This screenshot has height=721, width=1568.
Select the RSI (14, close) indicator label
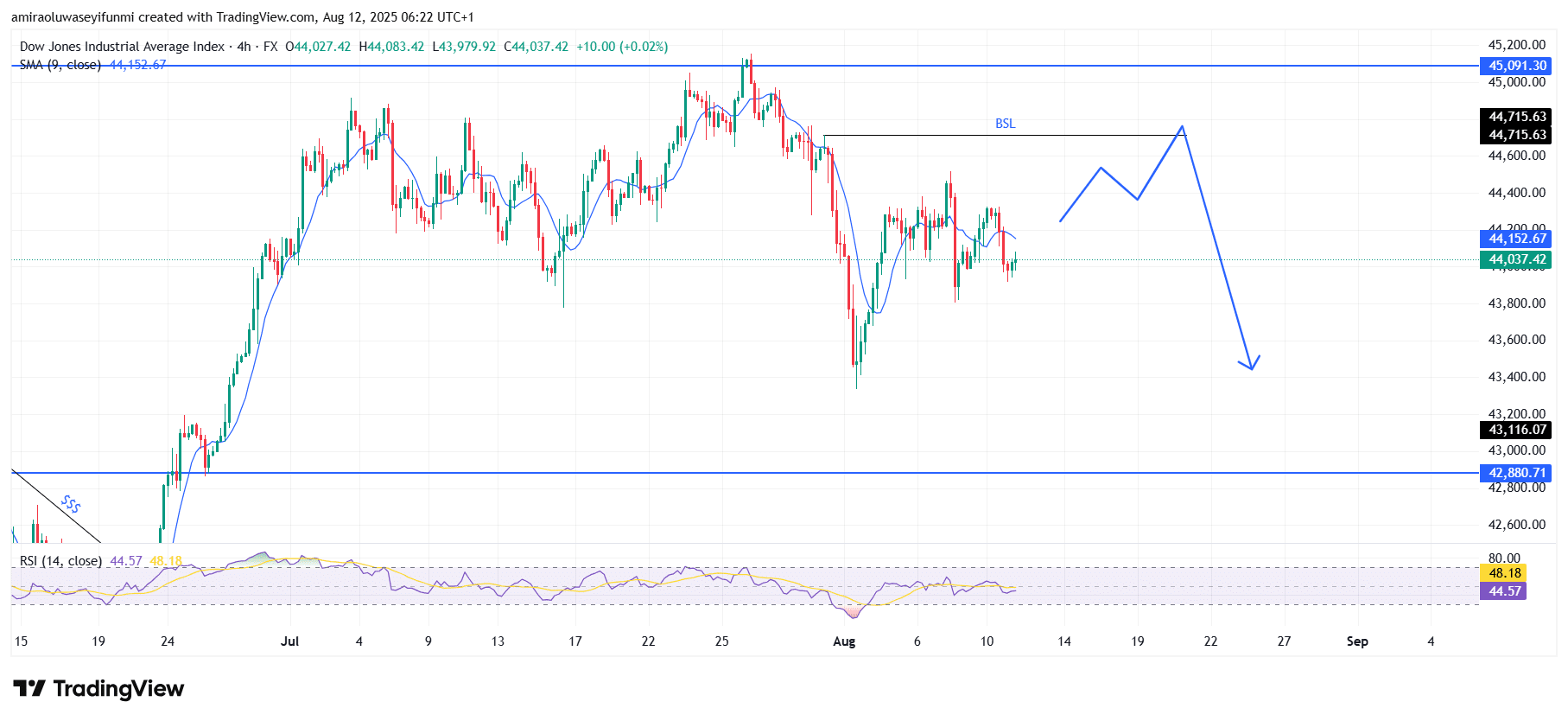60,561
